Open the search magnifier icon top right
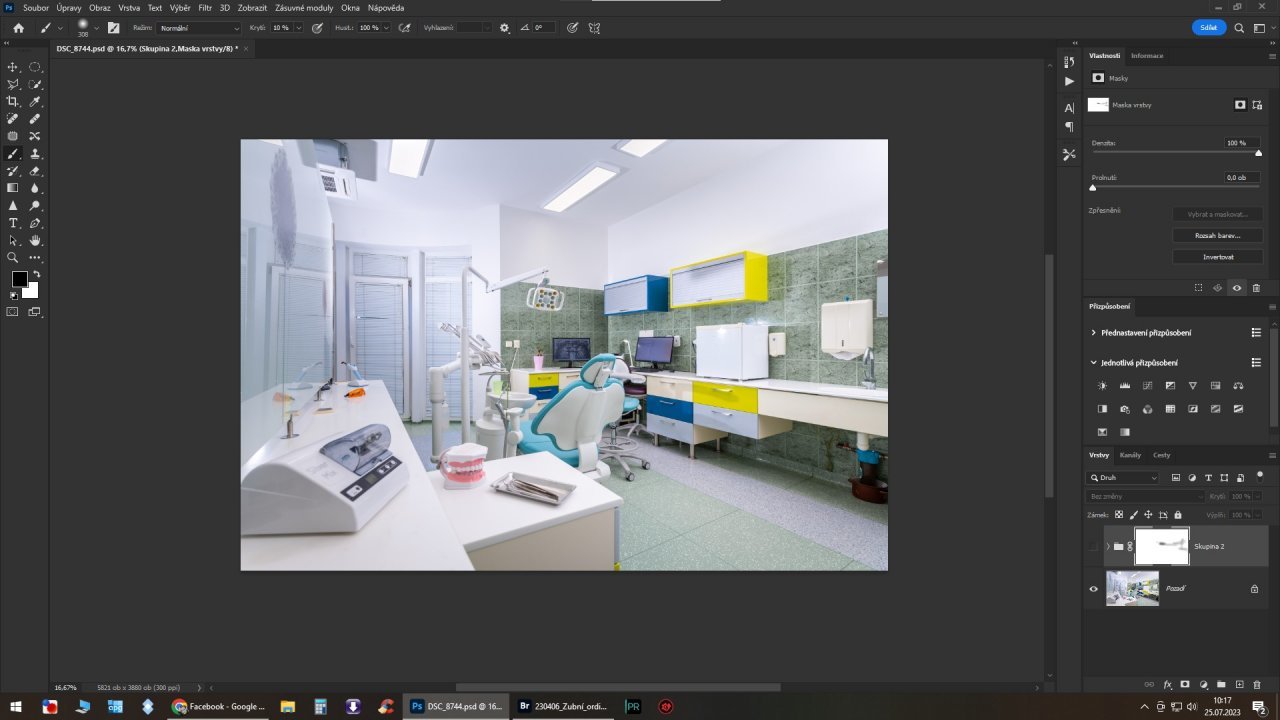The width and height of the screenshot is (1280, 720). [1239, 28]
